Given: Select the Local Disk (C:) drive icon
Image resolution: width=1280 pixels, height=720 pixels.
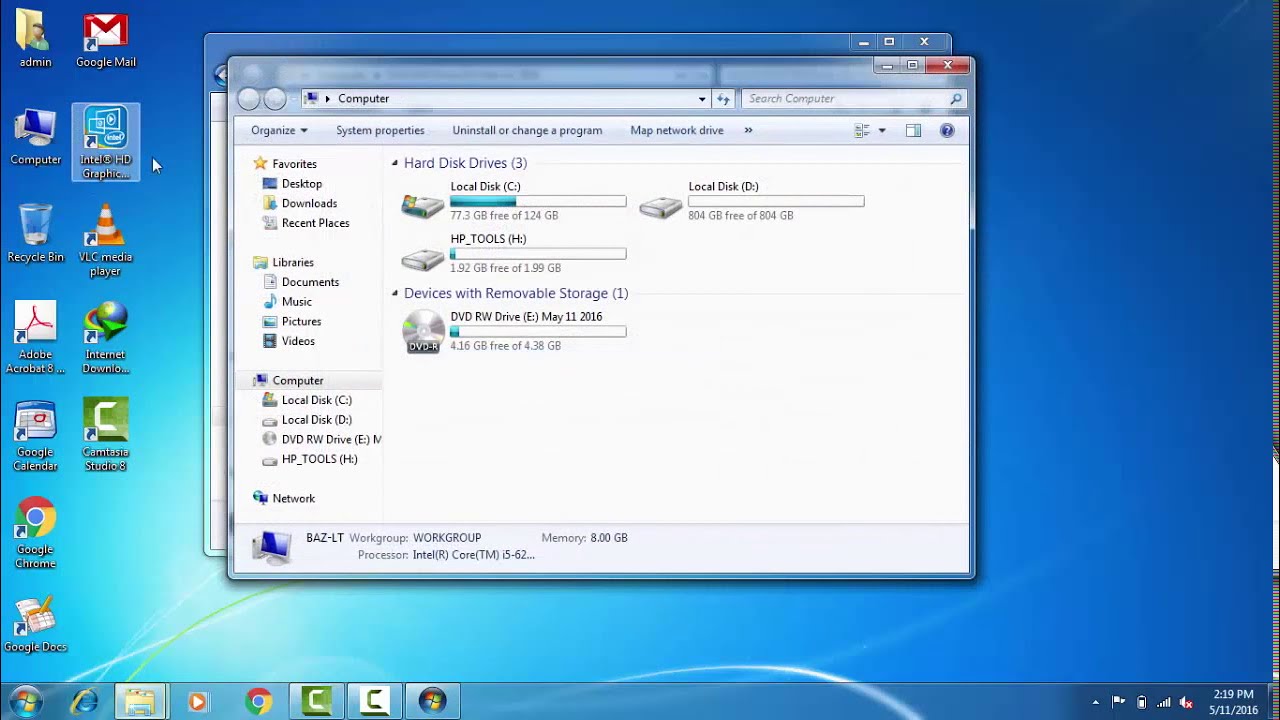Looking at the screenshot, I should click(423, 205).
